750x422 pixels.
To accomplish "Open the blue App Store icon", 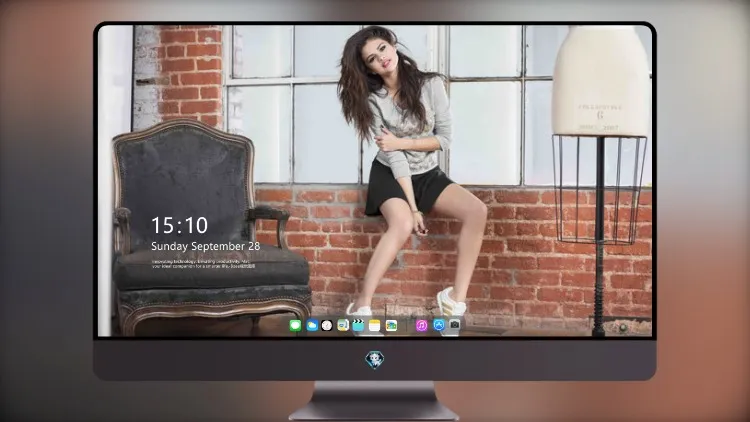I will pyautogui.click(x=439, y=325).
